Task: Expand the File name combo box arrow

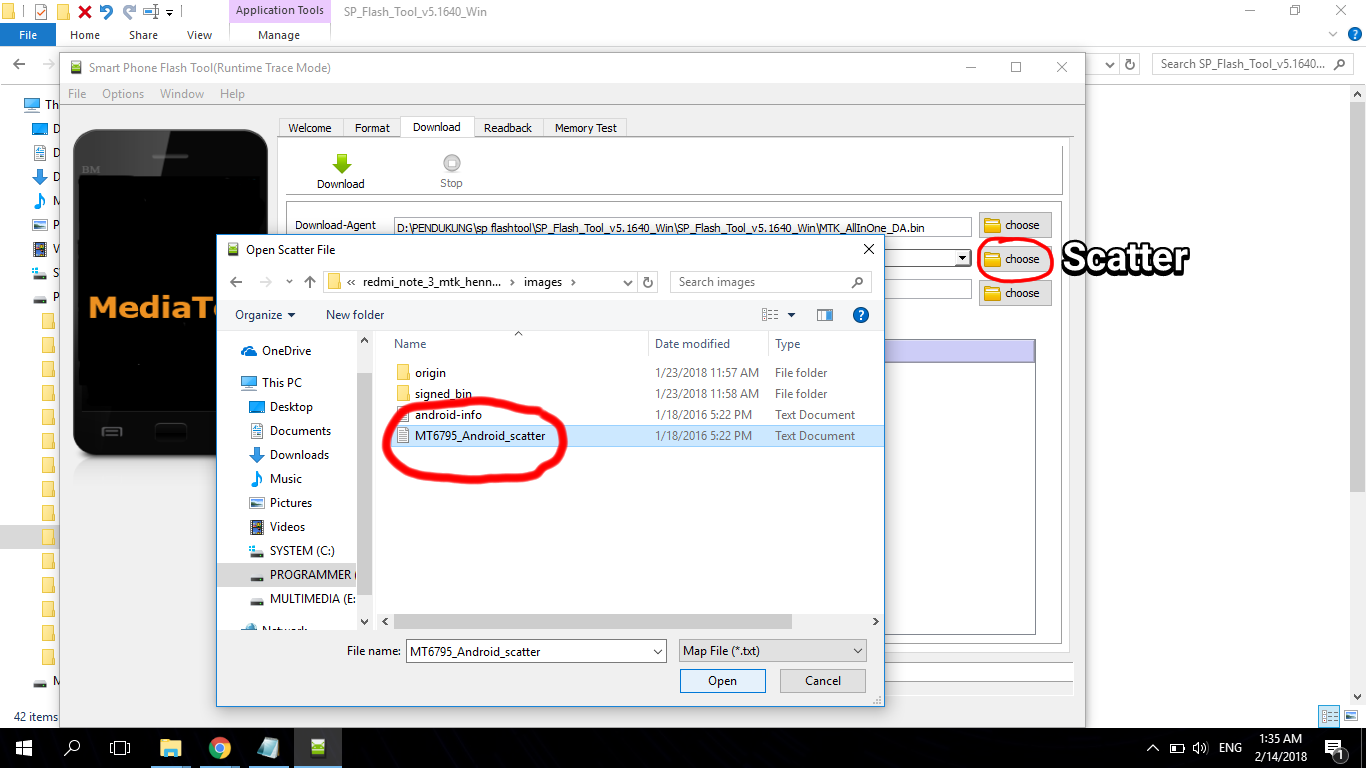Action: click(x=657, y=652)
